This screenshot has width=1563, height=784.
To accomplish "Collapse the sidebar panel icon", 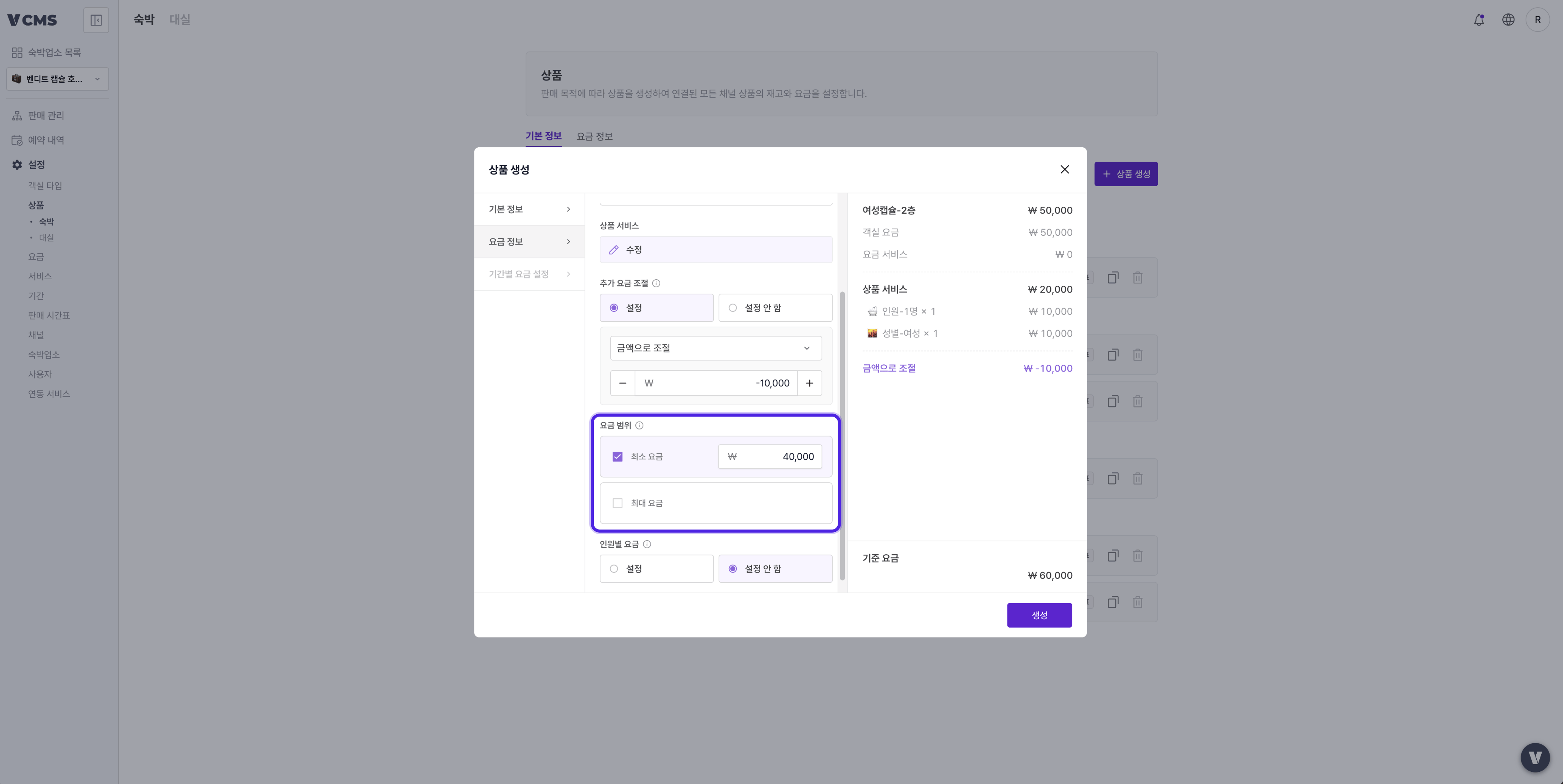I will [96, 20].
